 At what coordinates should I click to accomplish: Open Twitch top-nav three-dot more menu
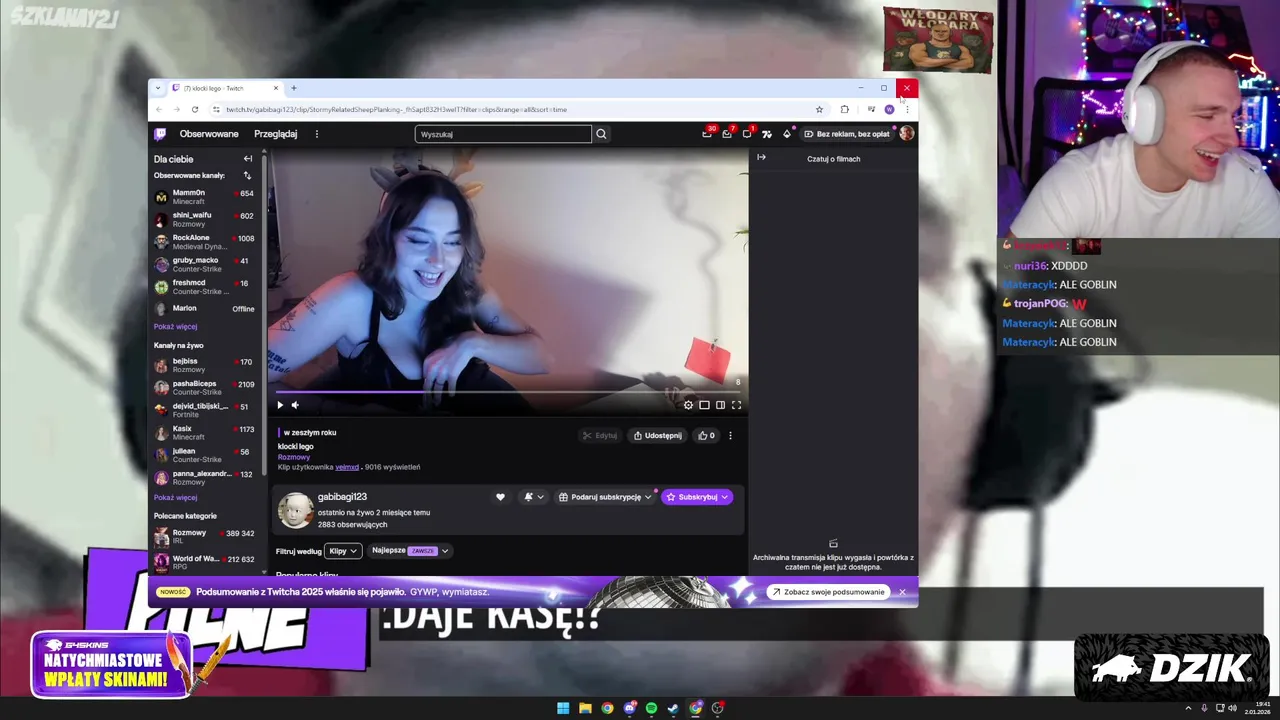coord(317,134)
